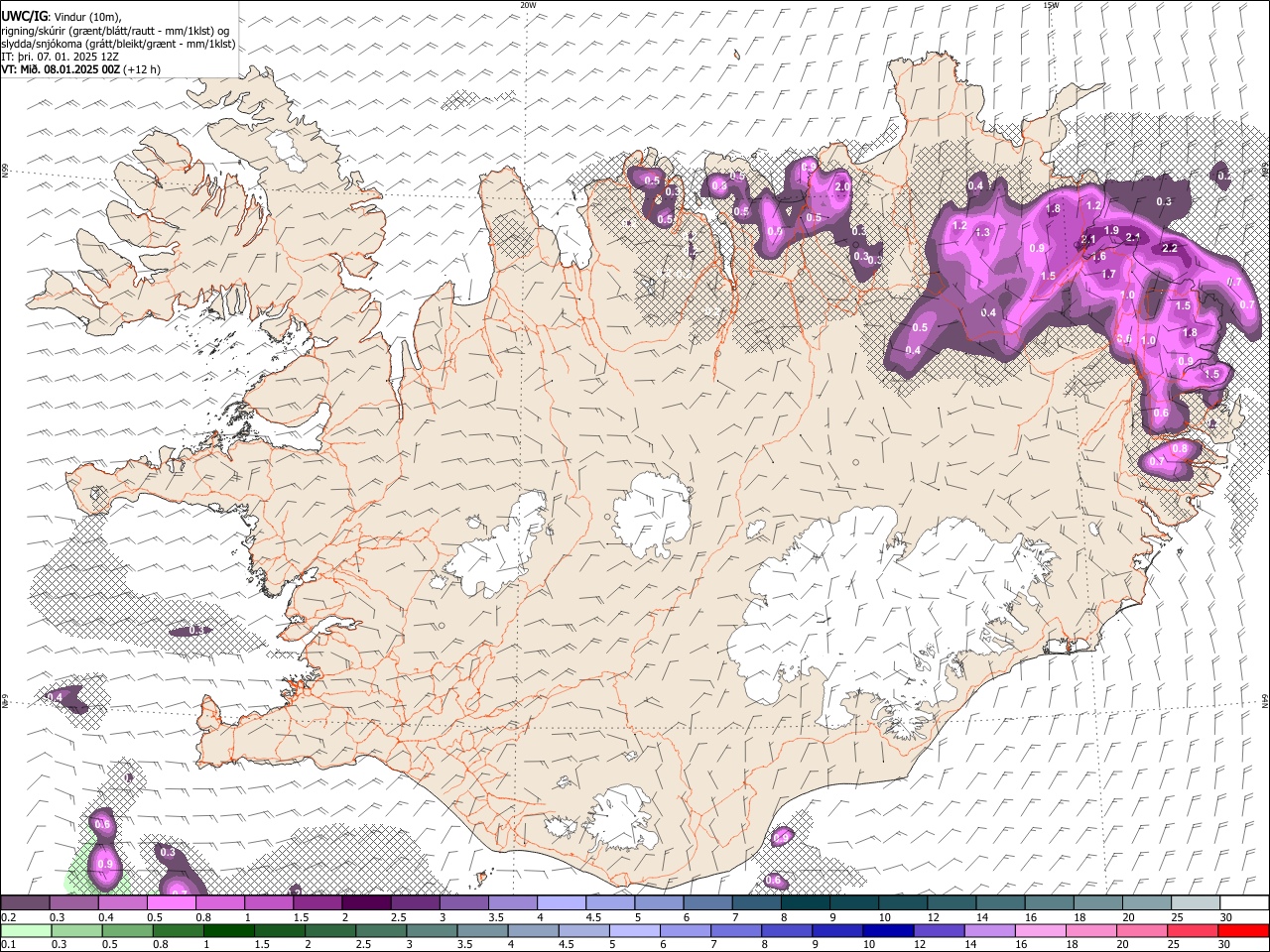
Task: Click the dark navy 10 swatch in lower legend
Action: pos(888,930)
